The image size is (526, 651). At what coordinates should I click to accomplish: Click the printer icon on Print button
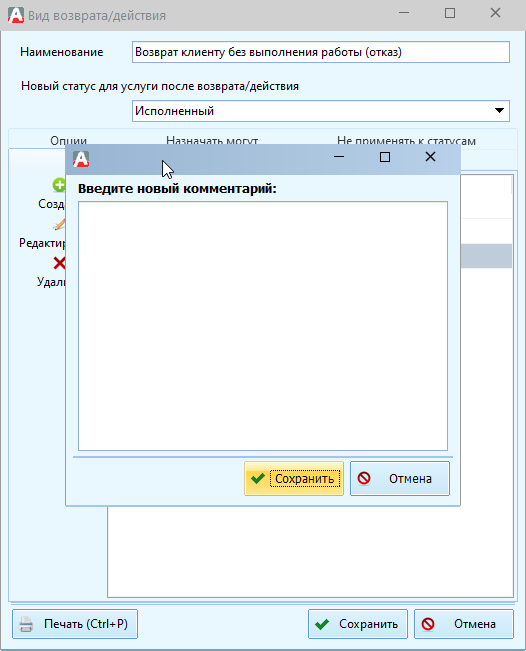[26, 624]
